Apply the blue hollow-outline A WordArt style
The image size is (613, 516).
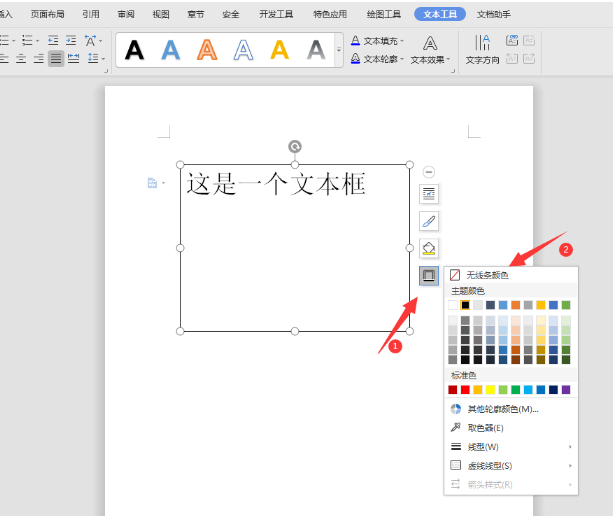pyautogui.click(x=244, y=50)
